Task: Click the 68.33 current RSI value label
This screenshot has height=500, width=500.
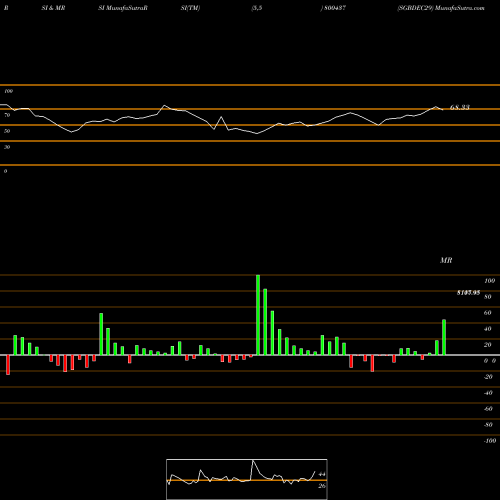Action: click(460, 107)
